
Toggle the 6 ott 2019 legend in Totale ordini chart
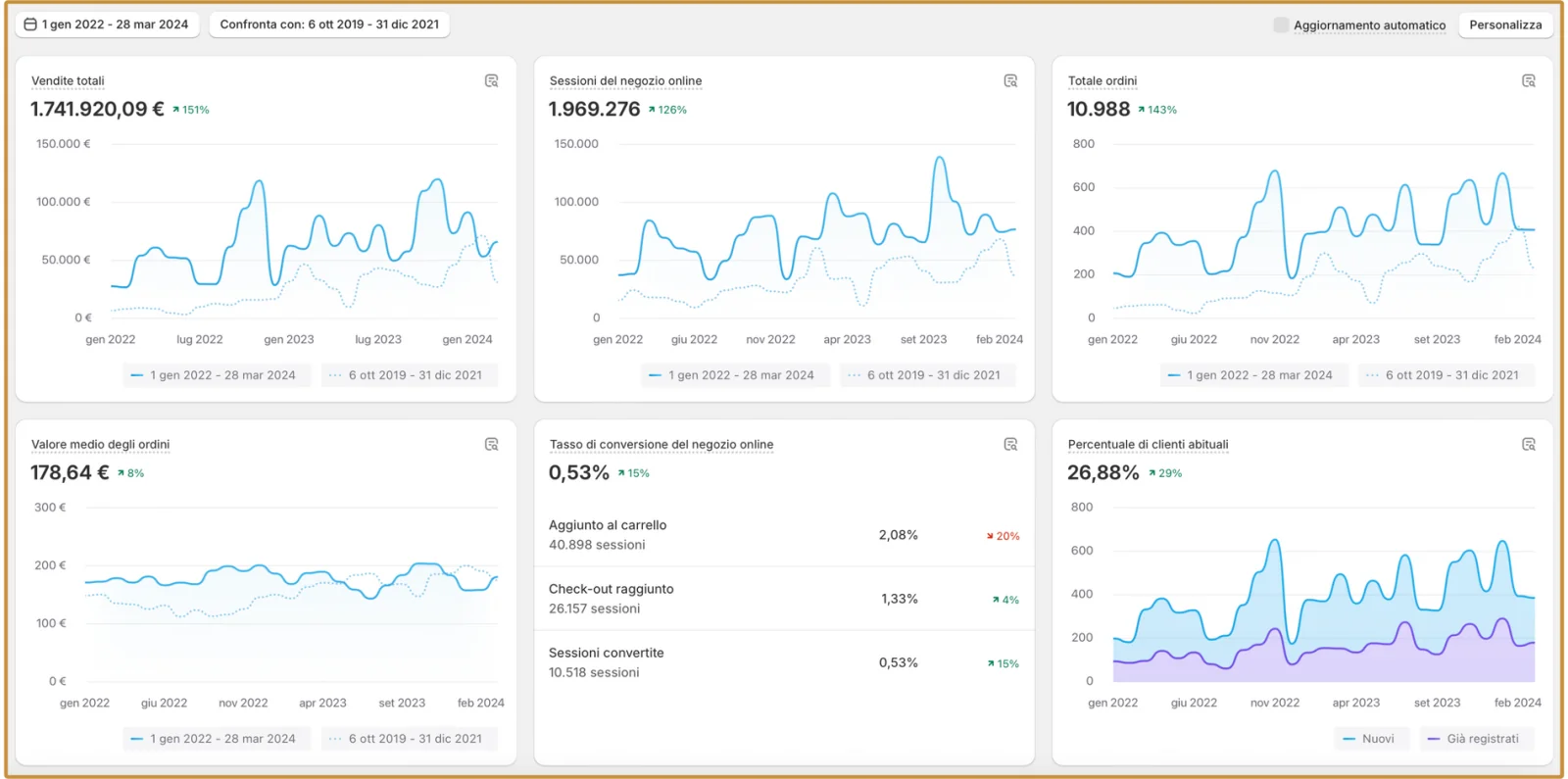[1445, 375]
